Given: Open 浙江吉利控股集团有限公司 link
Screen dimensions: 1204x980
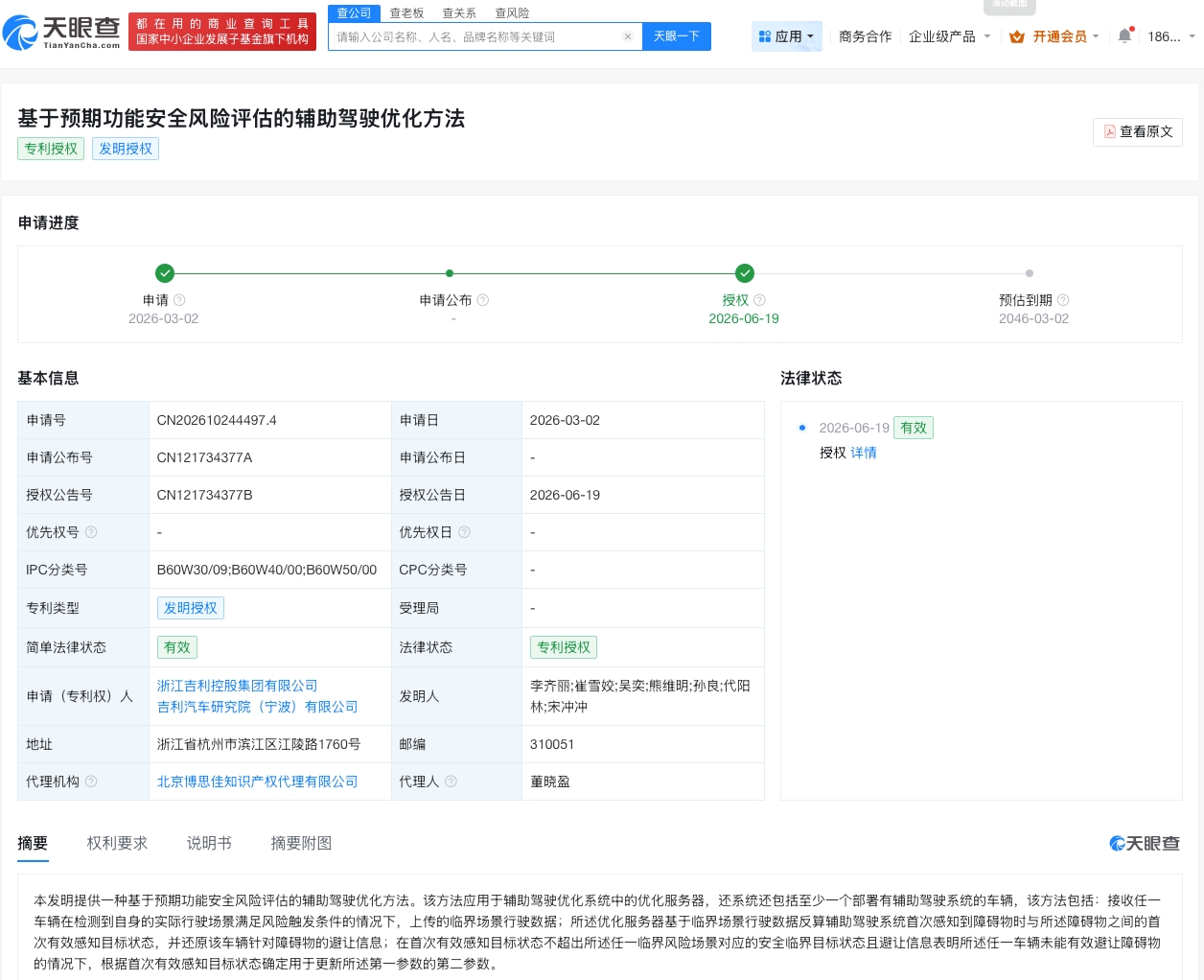Looking at the screenshot, I should click(237, 686).
